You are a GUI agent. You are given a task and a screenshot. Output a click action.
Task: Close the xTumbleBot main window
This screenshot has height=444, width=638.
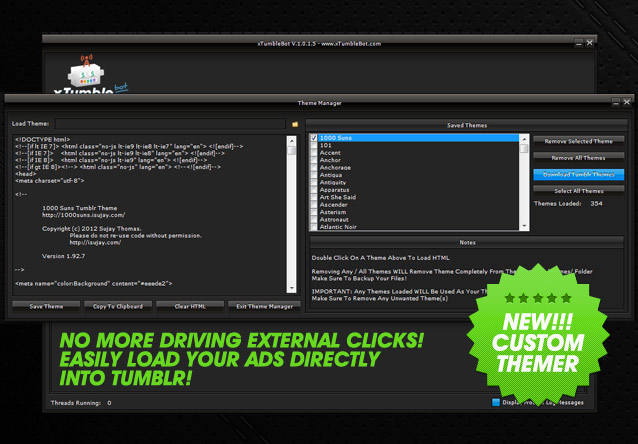point(589,43)
